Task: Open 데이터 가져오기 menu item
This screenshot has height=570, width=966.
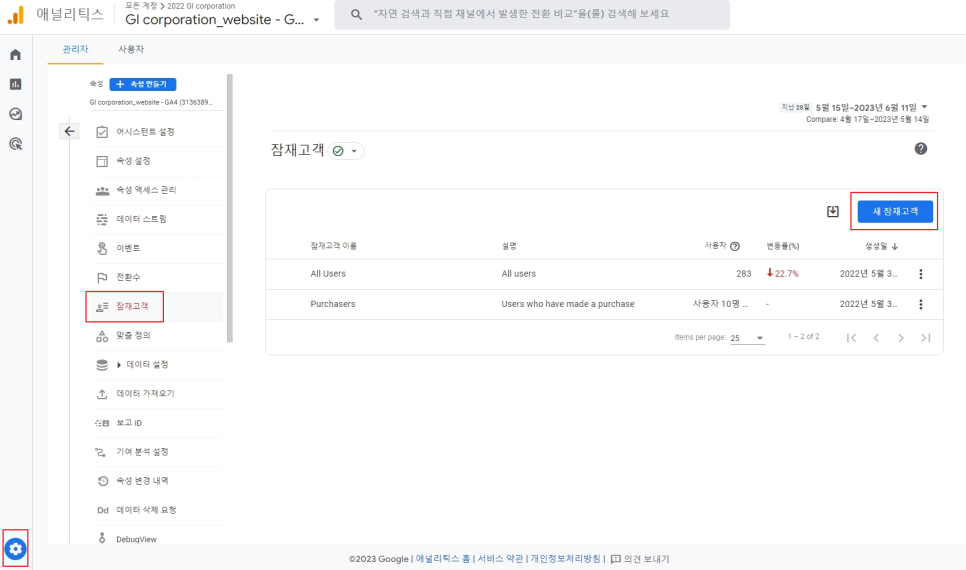Action: [157, 393]
